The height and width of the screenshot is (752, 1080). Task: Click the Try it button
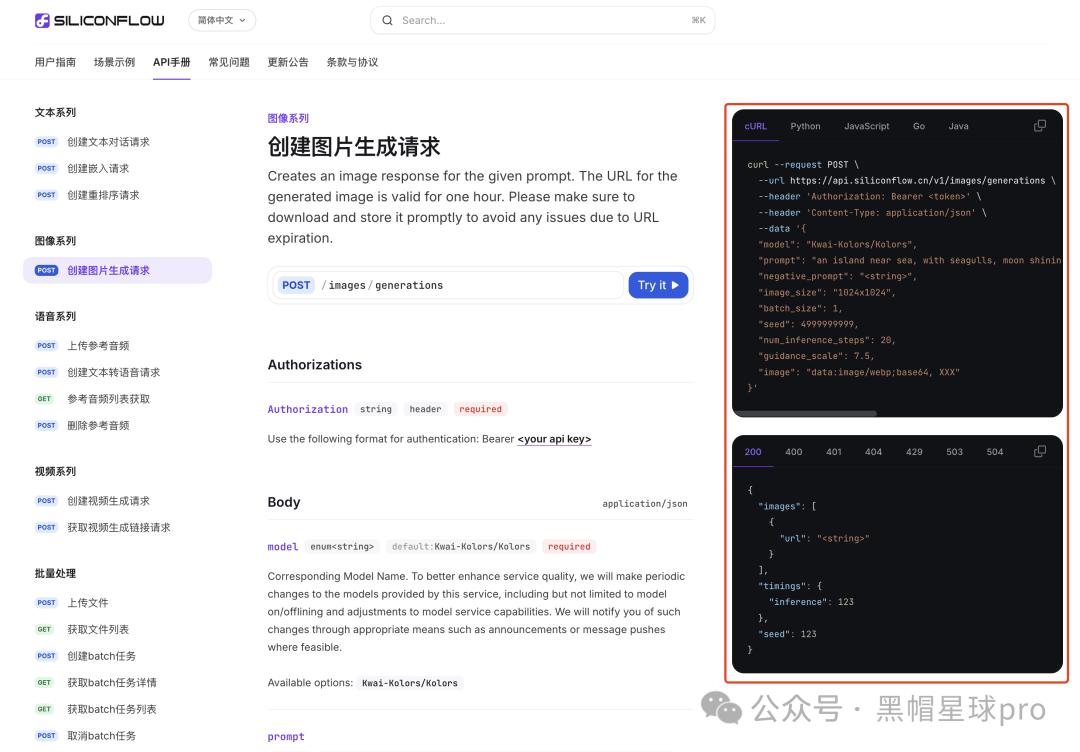pos(658,285)
